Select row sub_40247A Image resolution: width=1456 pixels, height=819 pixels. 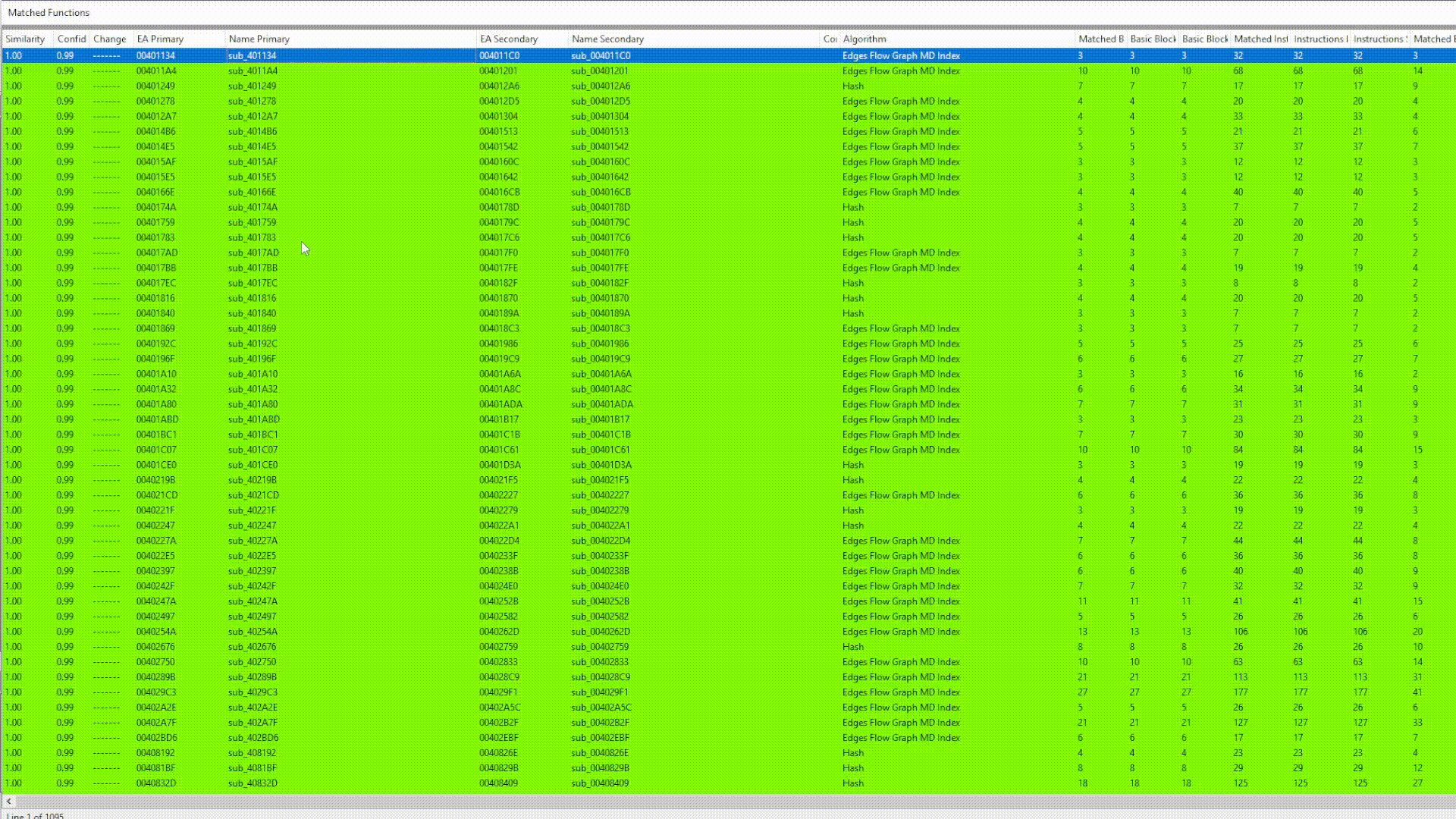tap(728, 601)
